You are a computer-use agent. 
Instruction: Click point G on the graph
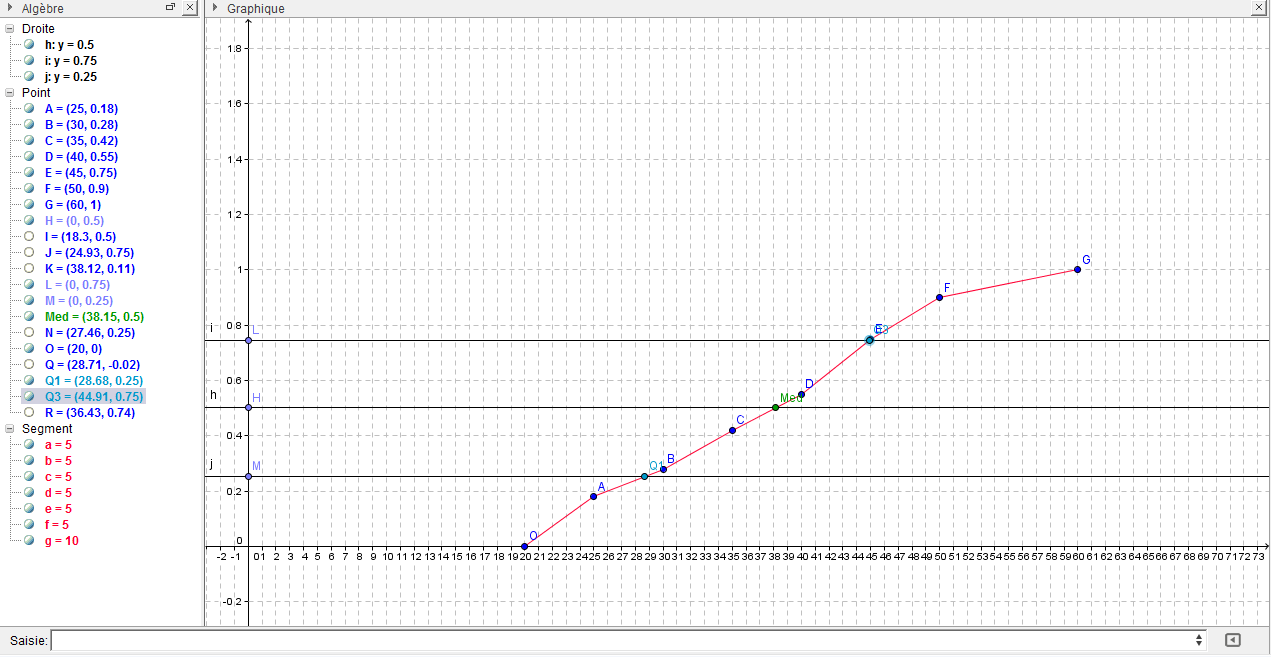click(x=1077, y=269)
